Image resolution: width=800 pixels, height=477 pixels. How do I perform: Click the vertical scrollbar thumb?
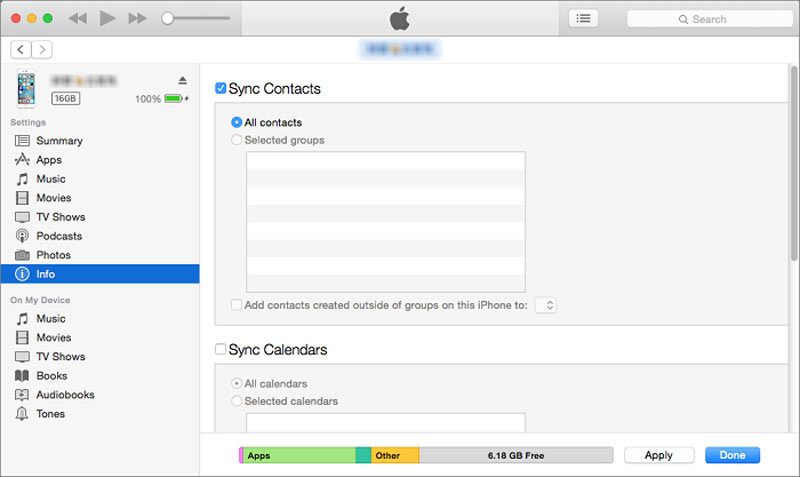click(x=794, y=163)
